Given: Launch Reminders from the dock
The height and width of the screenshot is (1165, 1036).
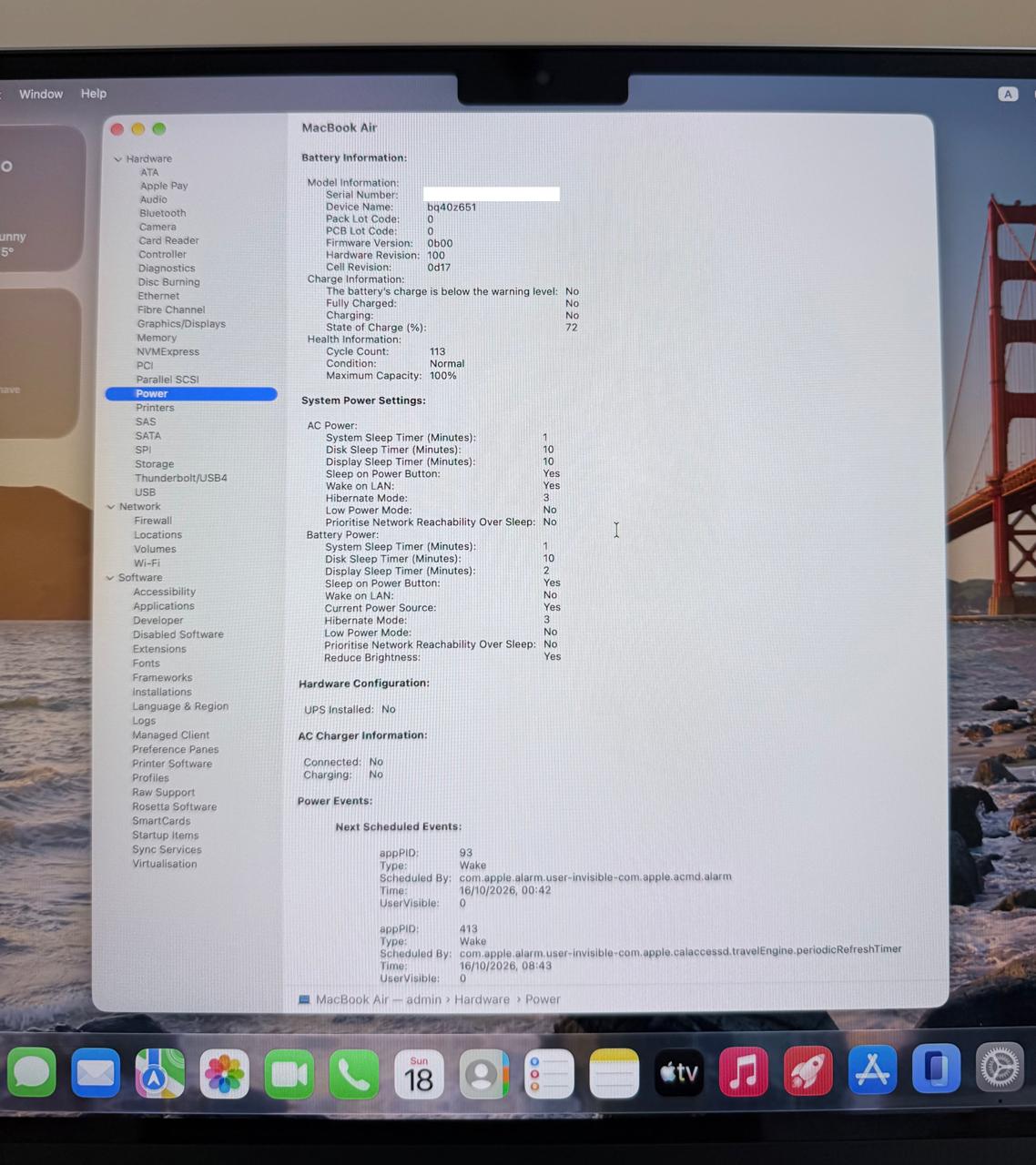Looking at the screenshot, I should (x=549, y=1074).
